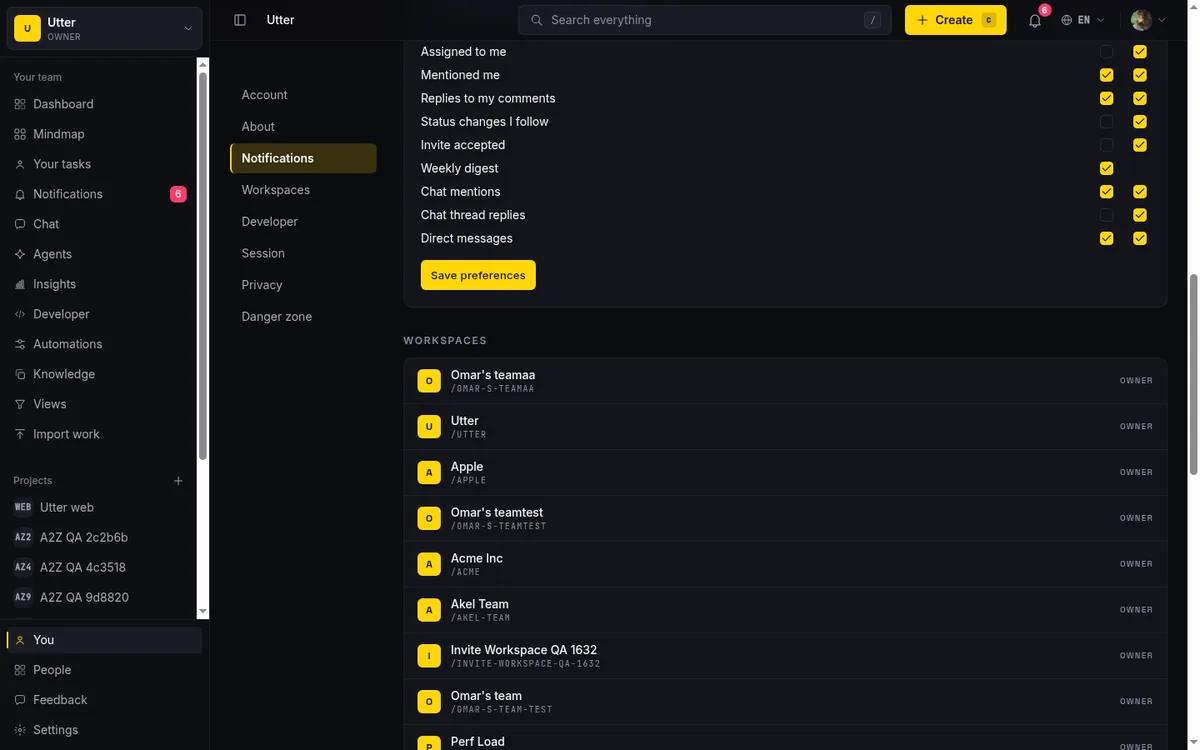Select the You item in sidebar

click(104, 640)
